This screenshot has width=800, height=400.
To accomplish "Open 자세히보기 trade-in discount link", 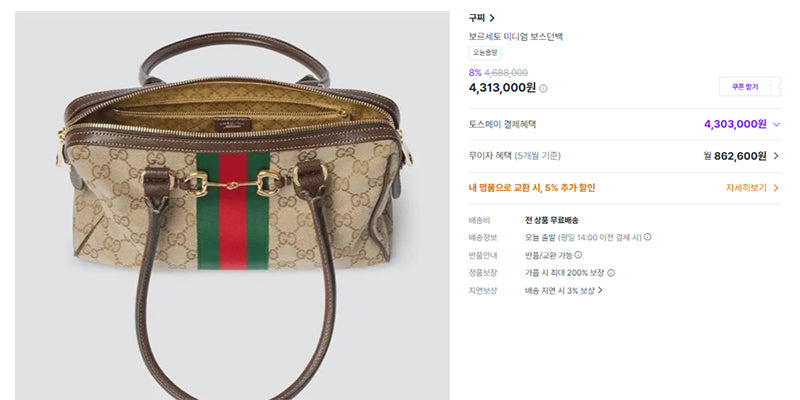I will (746, 188).
